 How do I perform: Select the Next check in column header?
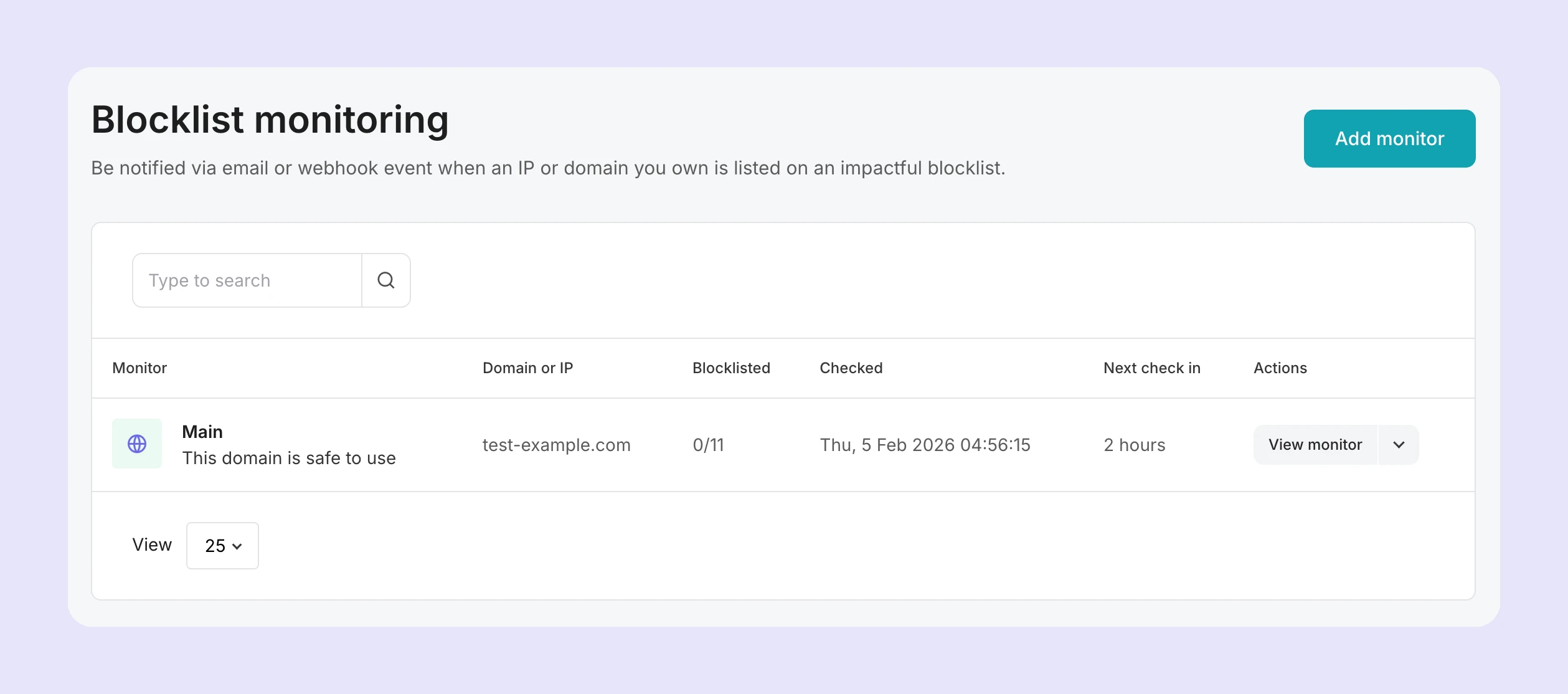[x=1151, y=368]
